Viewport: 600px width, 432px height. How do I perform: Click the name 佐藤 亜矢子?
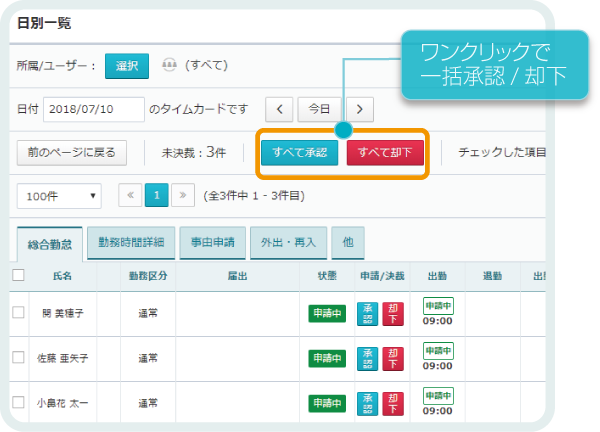tap(63, 359)
